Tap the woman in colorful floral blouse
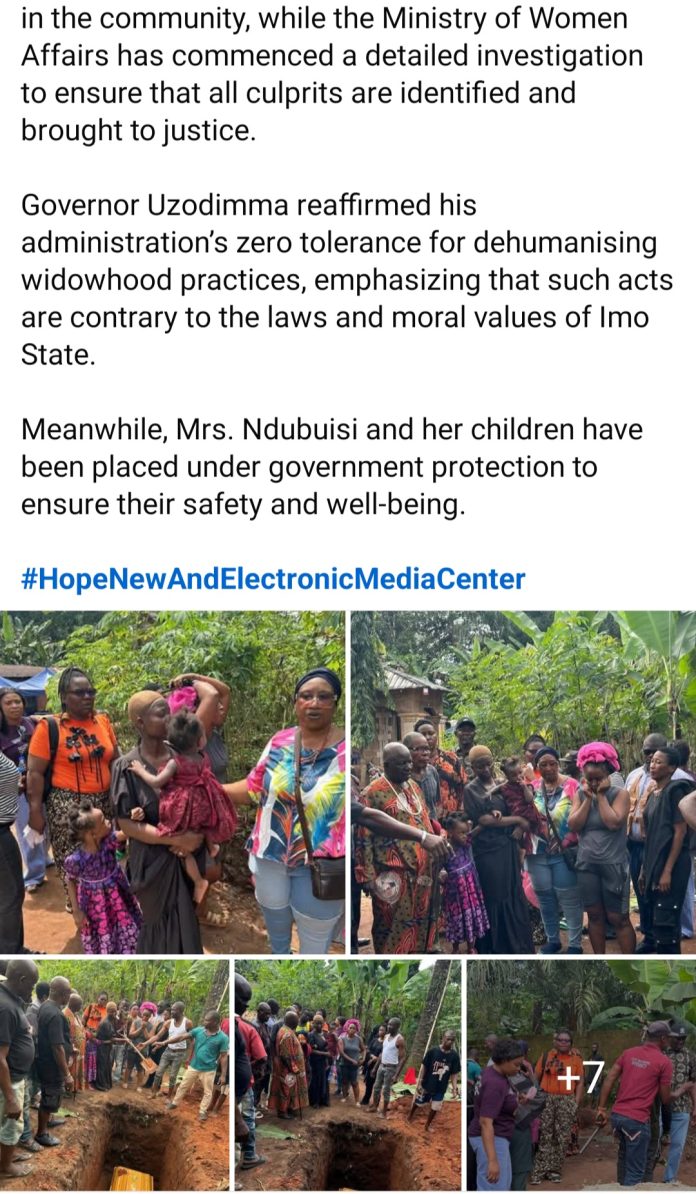696x1194 pixels. [297, 807]
